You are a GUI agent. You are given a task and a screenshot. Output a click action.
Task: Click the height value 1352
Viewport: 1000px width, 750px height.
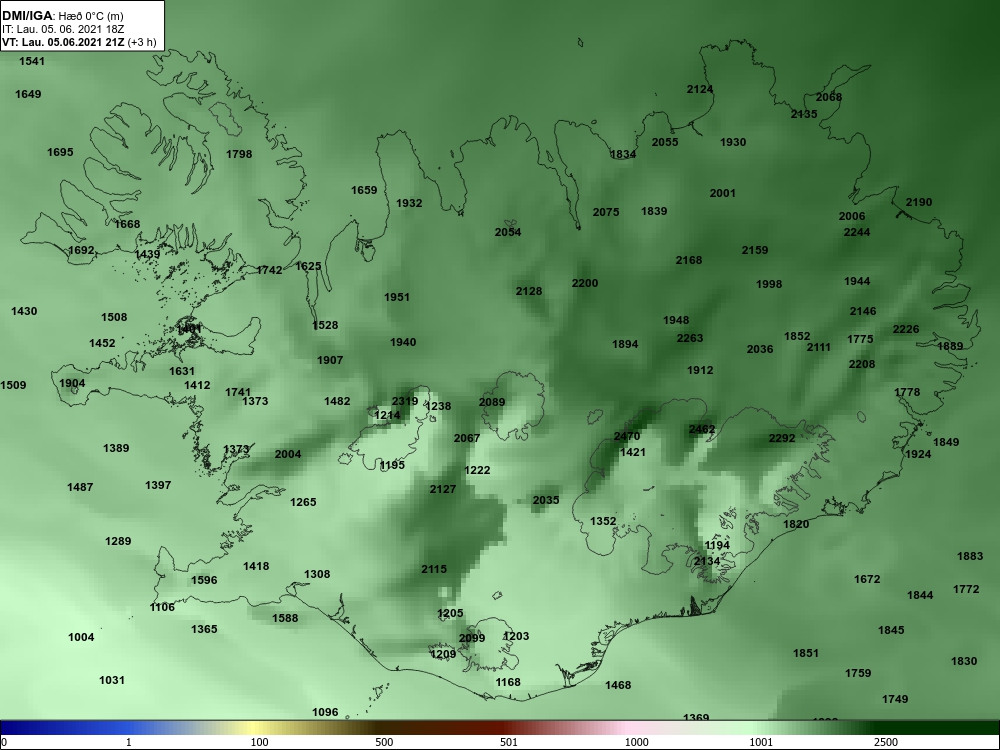coord(603,521)
